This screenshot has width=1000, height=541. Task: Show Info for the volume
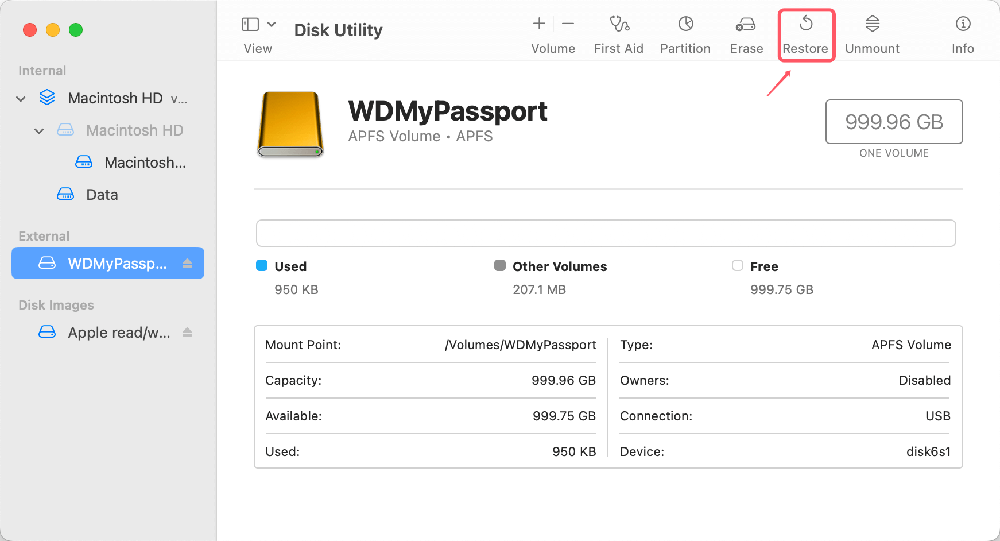(963, 24)
